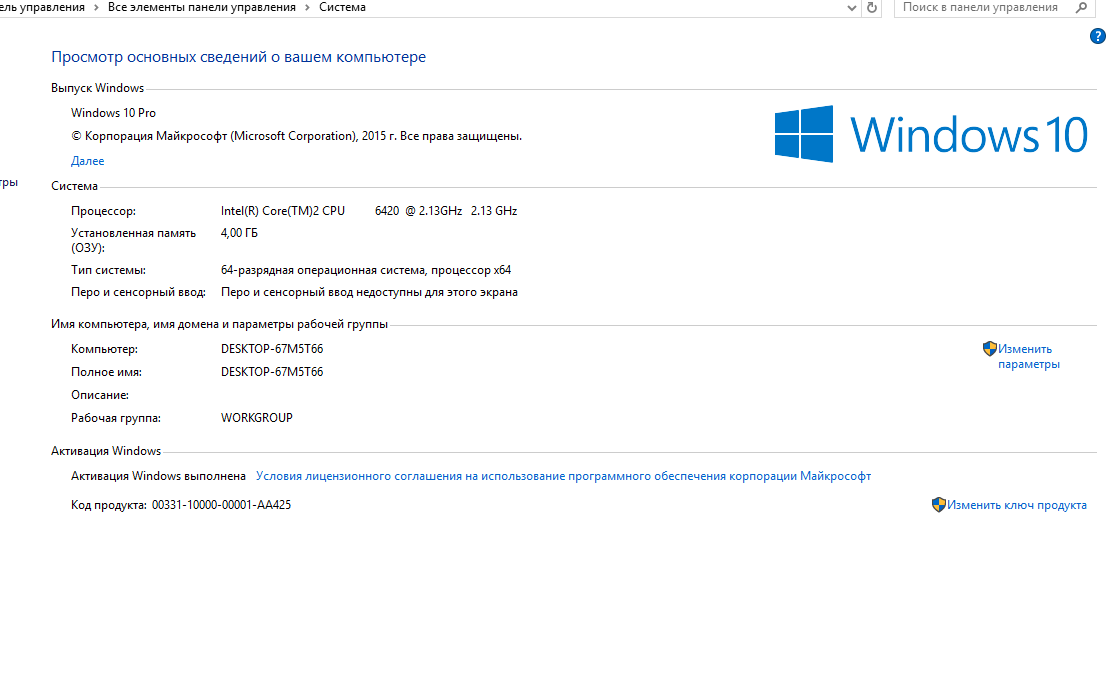The width and height of the screenshot is (1107, 679).
Task: Go to Все элементы панели управления breadcrumb
Action: 202,8
